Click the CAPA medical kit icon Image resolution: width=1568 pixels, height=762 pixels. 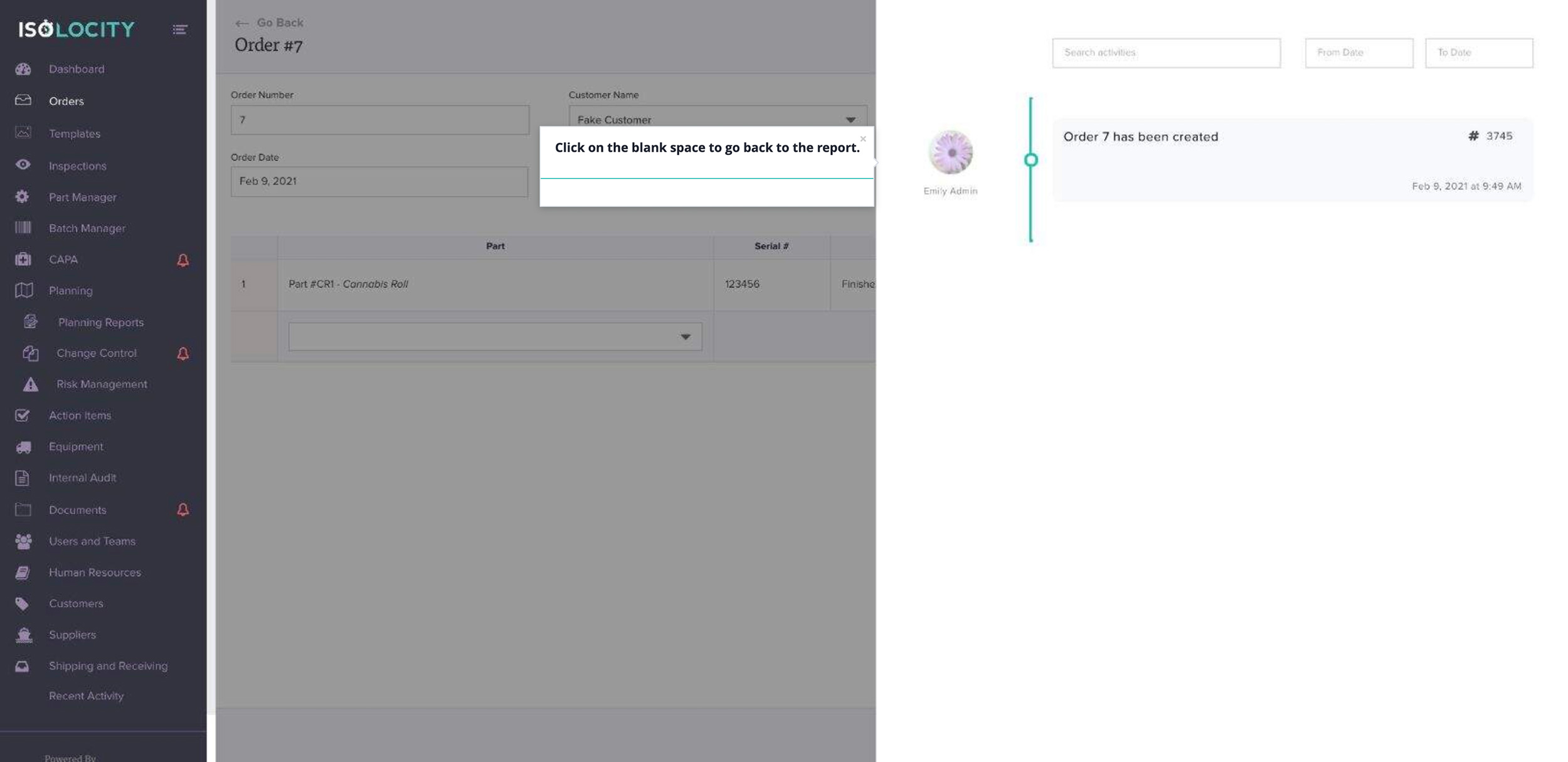click(x=23, y=259)
